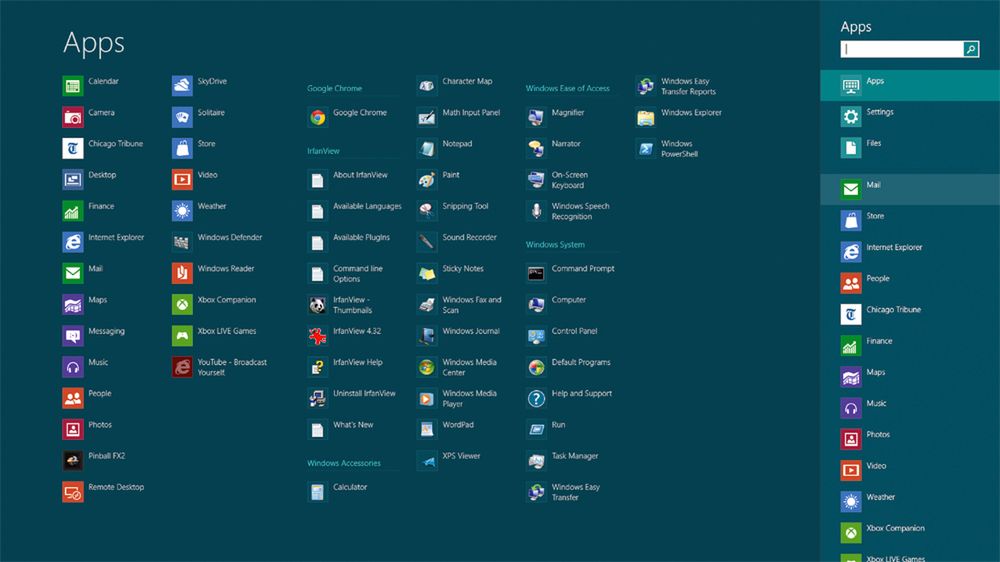The image size is (1000, 562).
Task: Open Default Programs entry
Action: point(569,367)
